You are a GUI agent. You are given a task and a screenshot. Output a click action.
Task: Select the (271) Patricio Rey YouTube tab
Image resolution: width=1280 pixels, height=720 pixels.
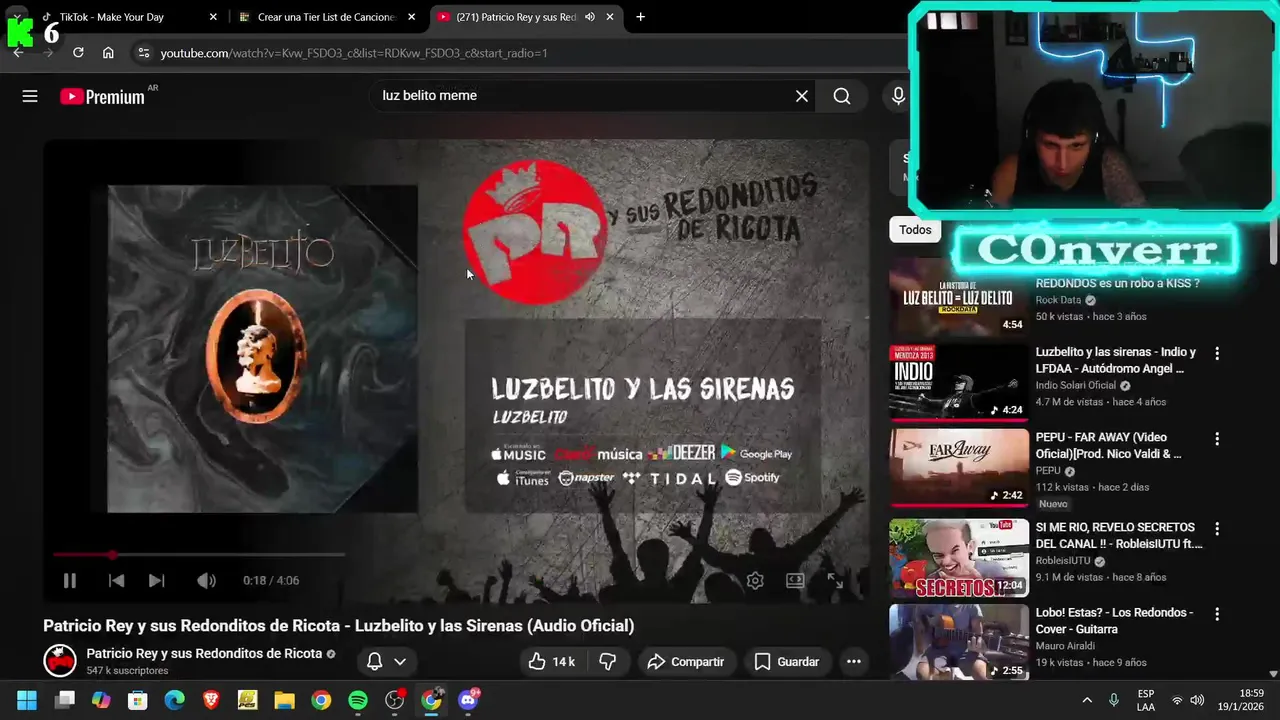pos(516,17)
